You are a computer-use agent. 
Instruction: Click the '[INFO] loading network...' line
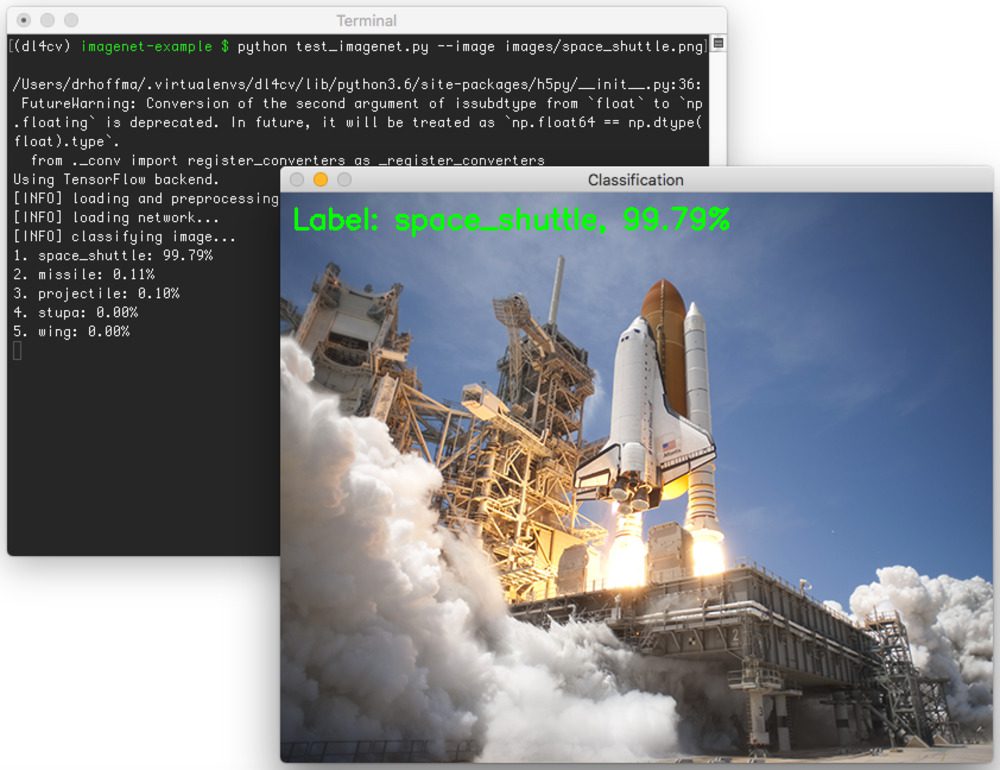pos(116,218)
